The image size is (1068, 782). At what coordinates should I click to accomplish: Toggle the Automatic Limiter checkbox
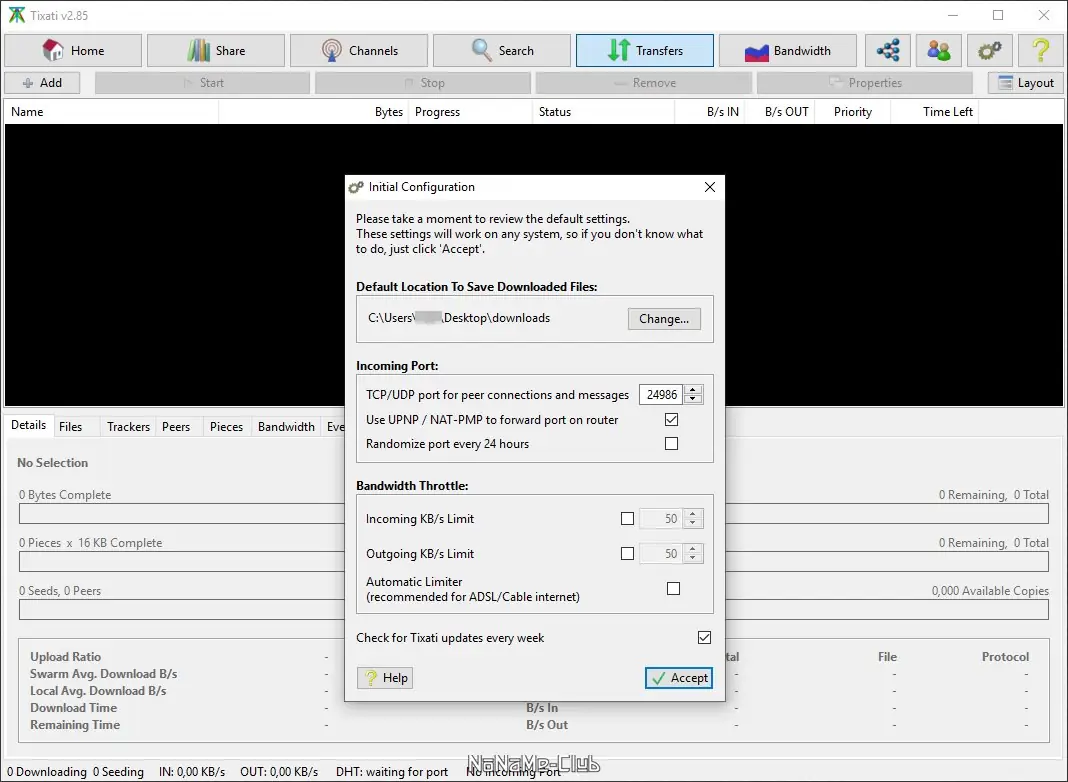click(x=673, y=589)
